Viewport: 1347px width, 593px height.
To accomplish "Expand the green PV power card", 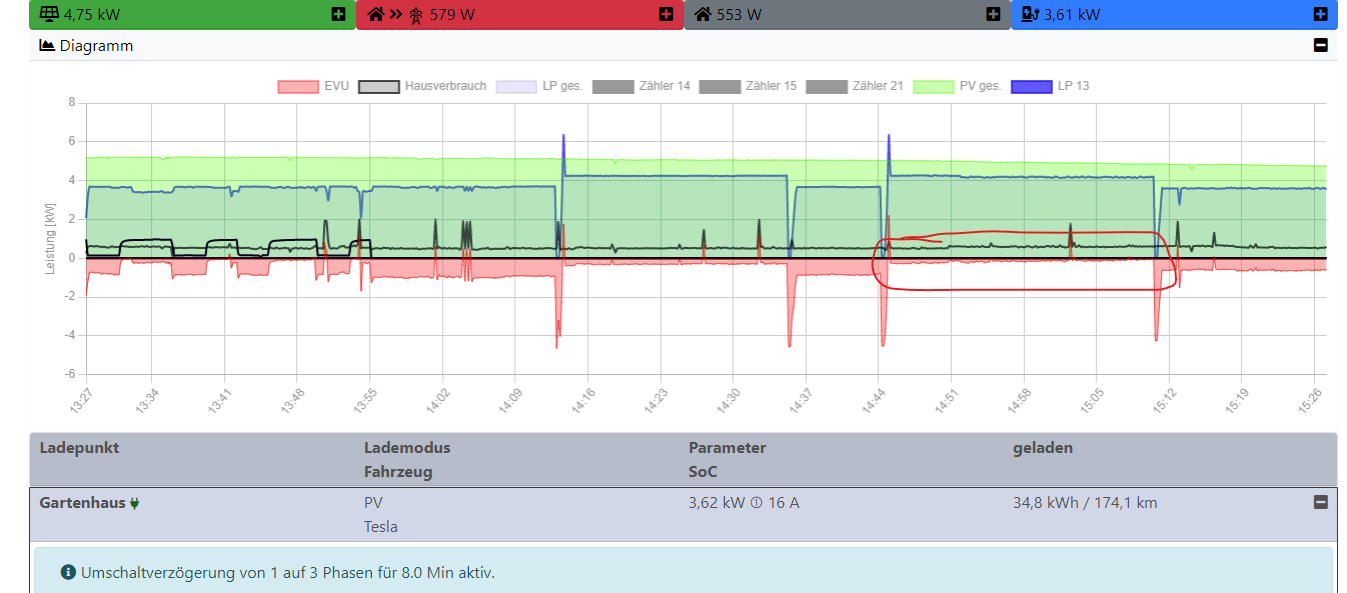I will click(338, 14).
